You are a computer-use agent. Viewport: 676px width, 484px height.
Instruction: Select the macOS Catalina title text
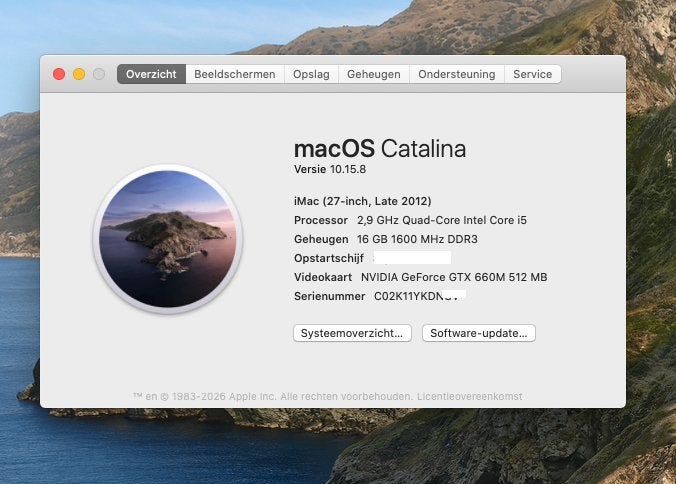380,149
